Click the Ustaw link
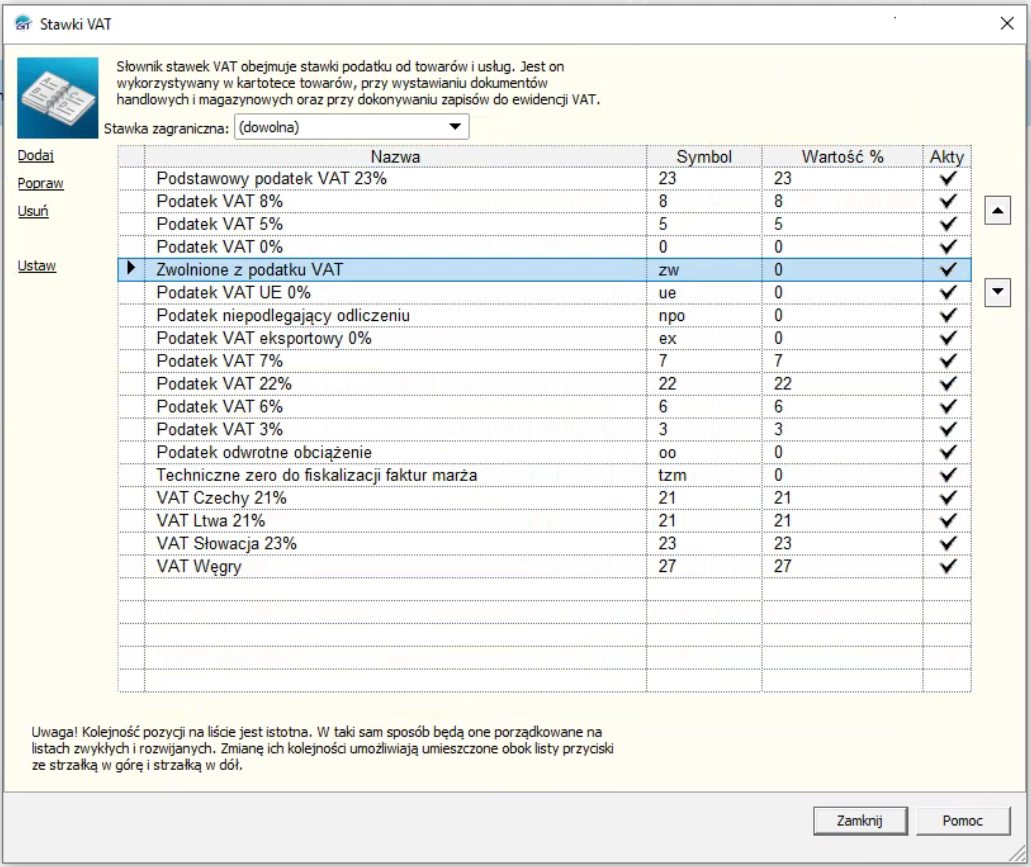The image size is (1031, 867). click(36, 266)
